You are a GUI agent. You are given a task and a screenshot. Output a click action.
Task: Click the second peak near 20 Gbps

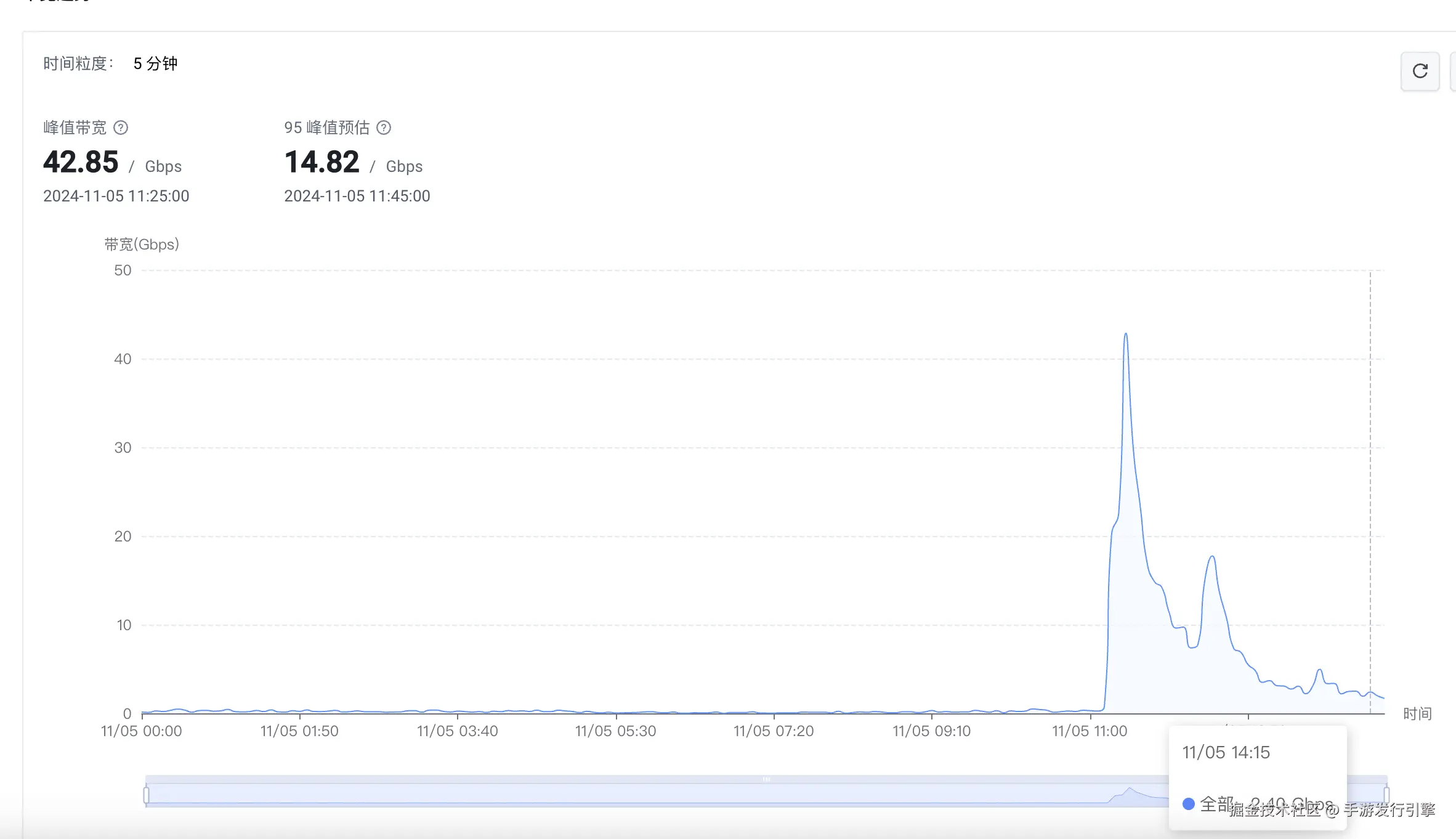click(x=1212, y=557)
